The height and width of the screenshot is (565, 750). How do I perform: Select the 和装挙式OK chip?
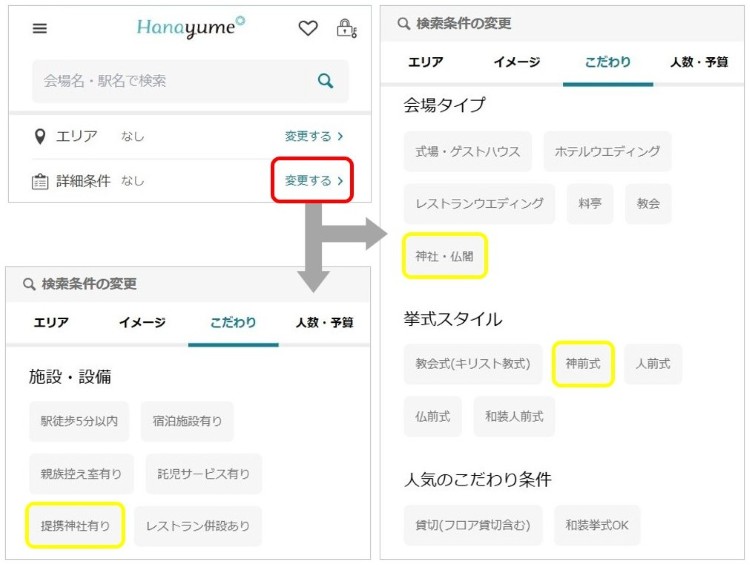point(597,525)
